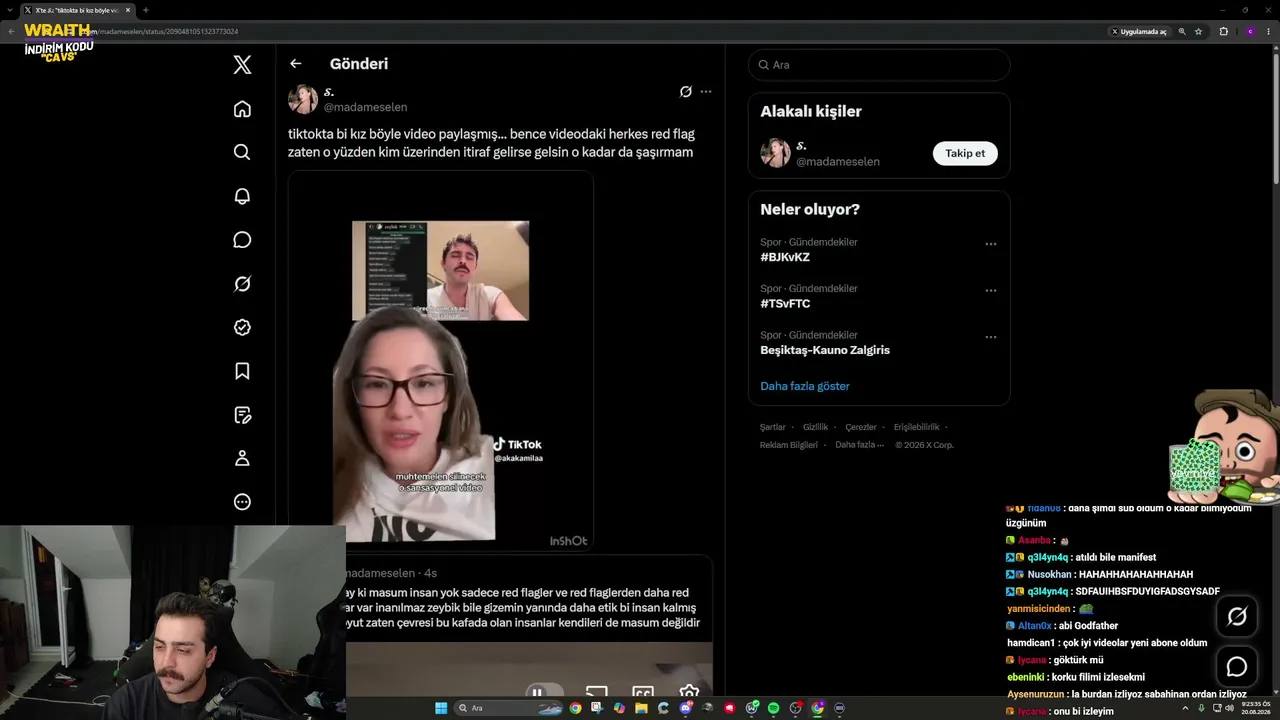
Task: Open the floating chat messages button
Action: [x=1237, y=667]
